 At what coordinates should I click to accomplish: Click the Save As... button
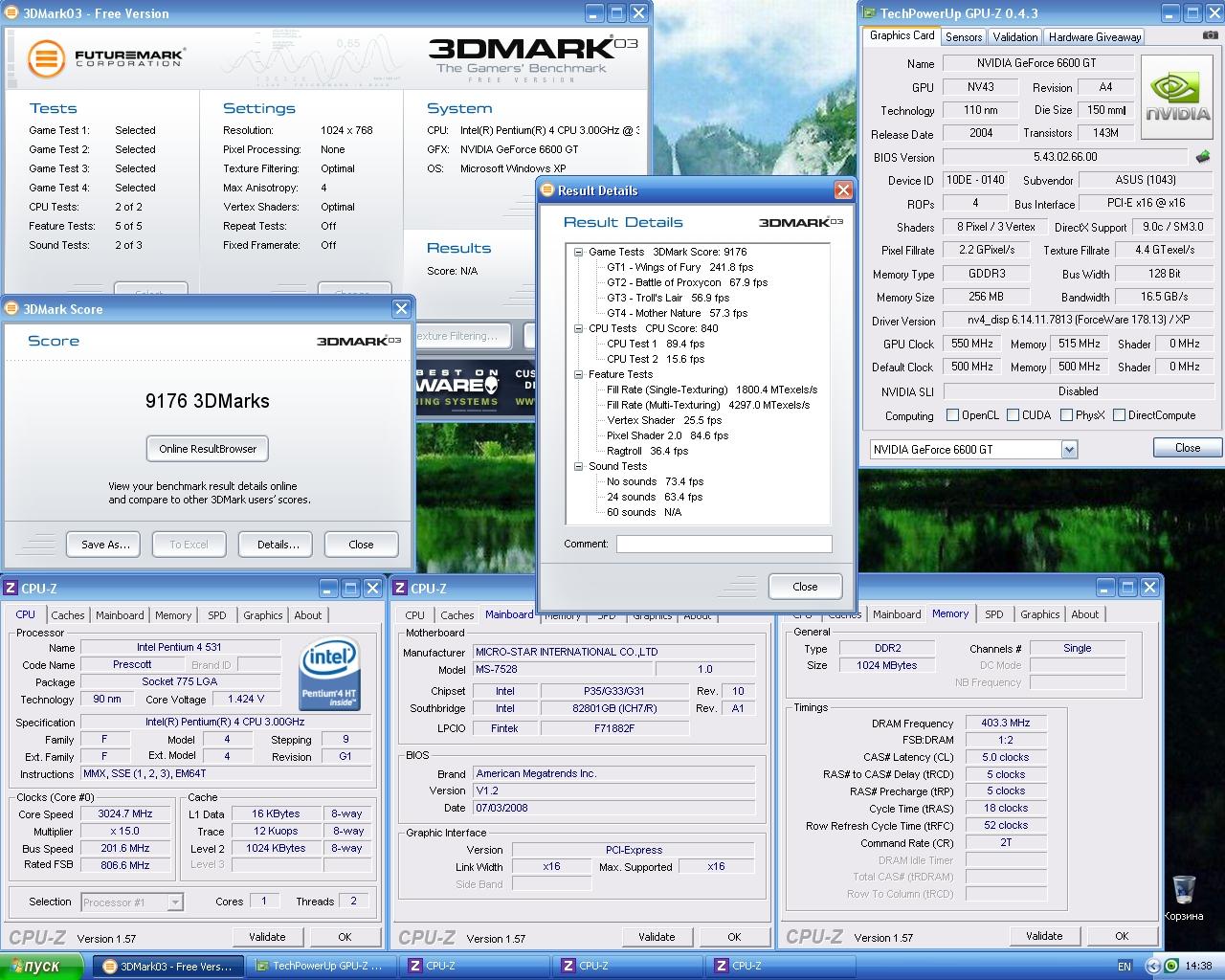click(x=104, y=545)
